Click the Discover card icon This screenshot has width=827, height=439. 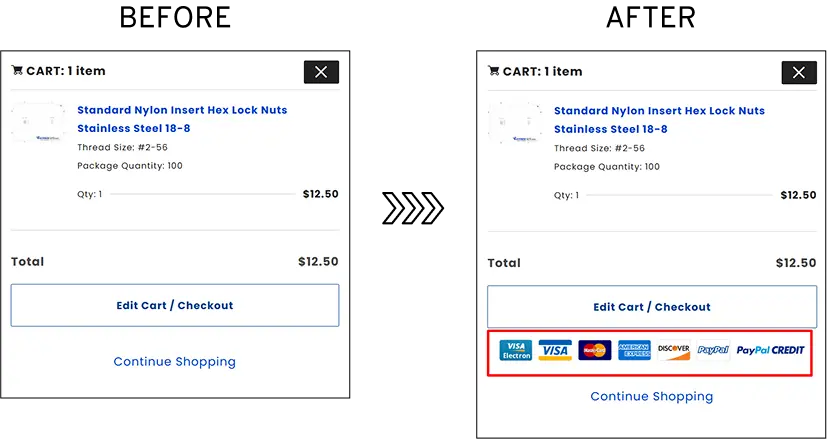point(673,350)
